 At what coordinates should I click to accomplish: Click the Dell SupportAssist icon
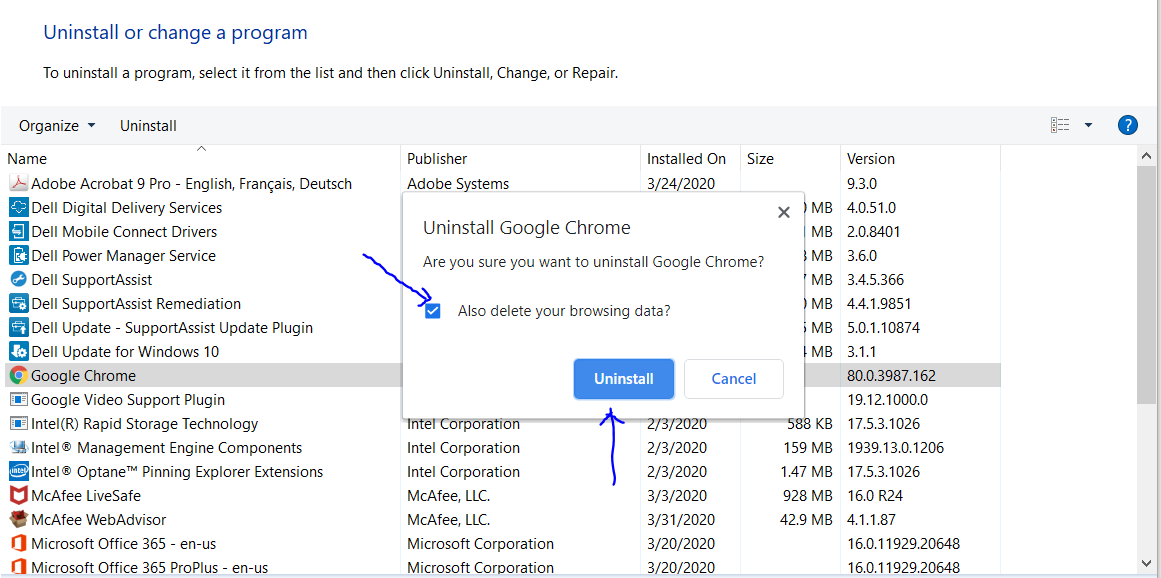tap(18, 280)
